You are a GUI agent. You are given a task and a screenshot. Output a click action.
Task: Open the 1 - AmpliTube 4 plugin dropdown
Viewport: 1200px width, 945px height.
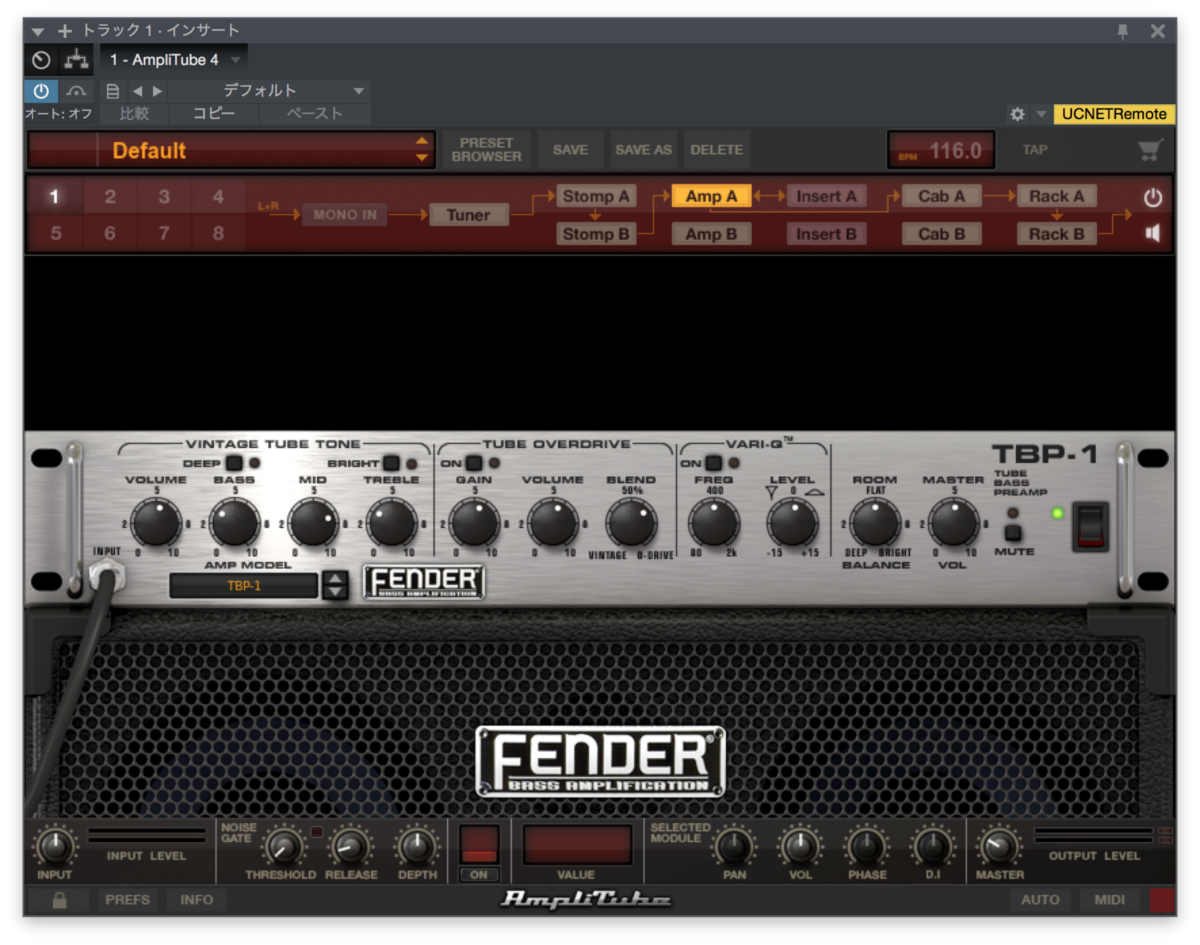pyautogui.click(x=175, y=60)
